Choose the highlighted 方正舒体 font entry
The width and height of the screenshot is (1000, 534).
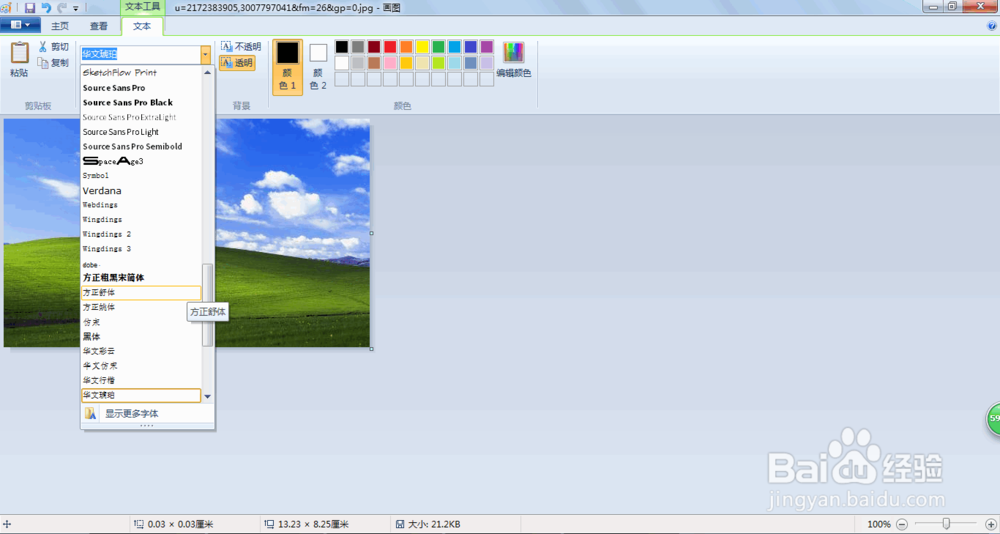coord(141,292)
